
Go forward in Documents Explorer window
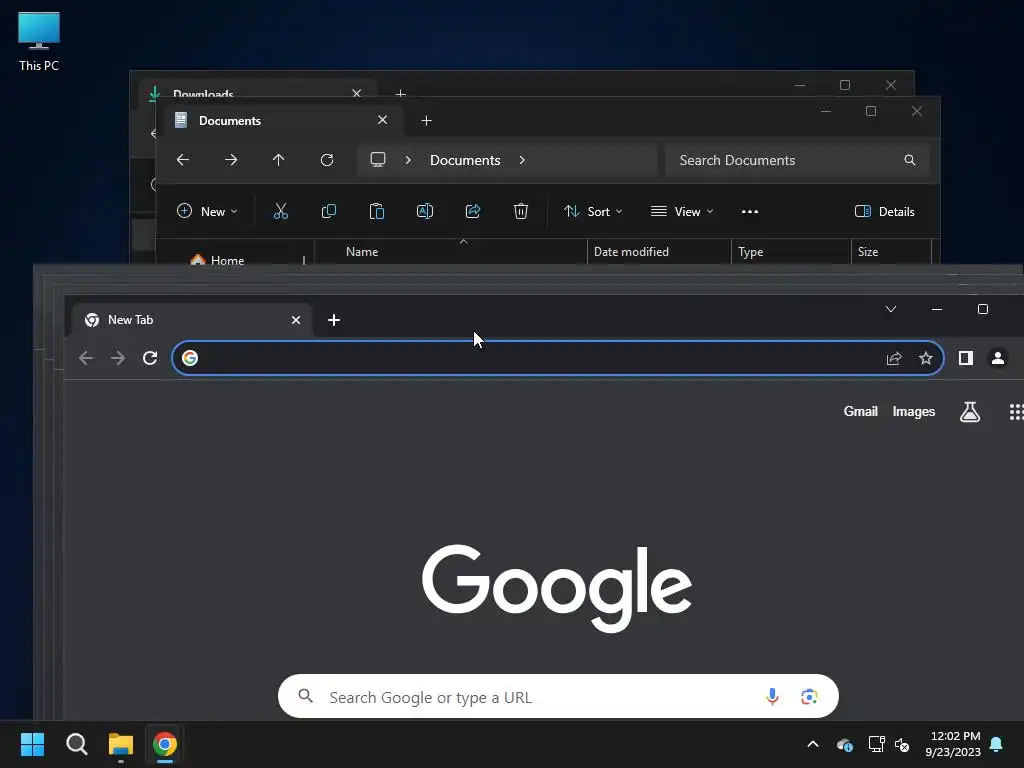[231, 160]
